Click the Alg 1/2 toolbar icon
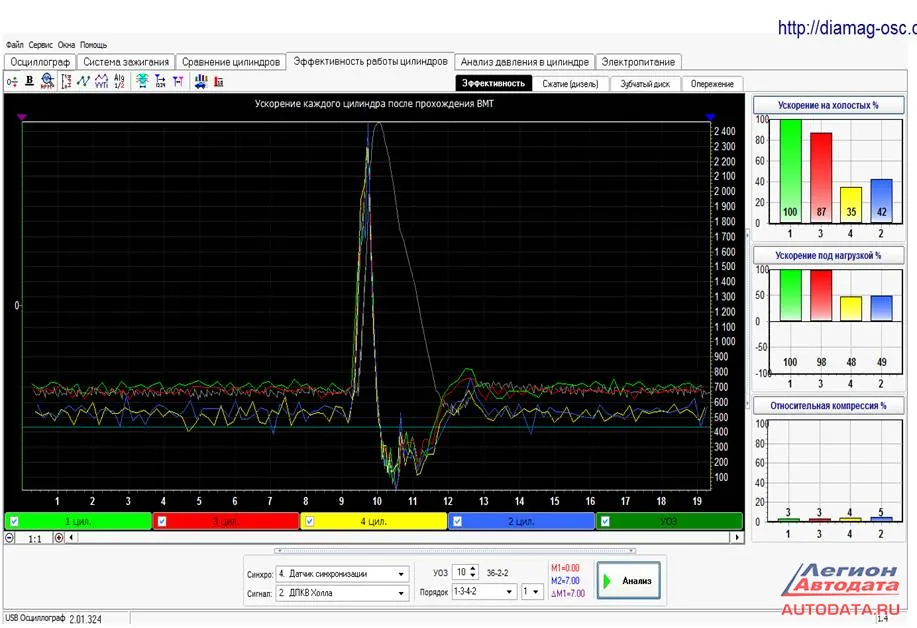This screenshot has height=628, width=917. point(119,81)
